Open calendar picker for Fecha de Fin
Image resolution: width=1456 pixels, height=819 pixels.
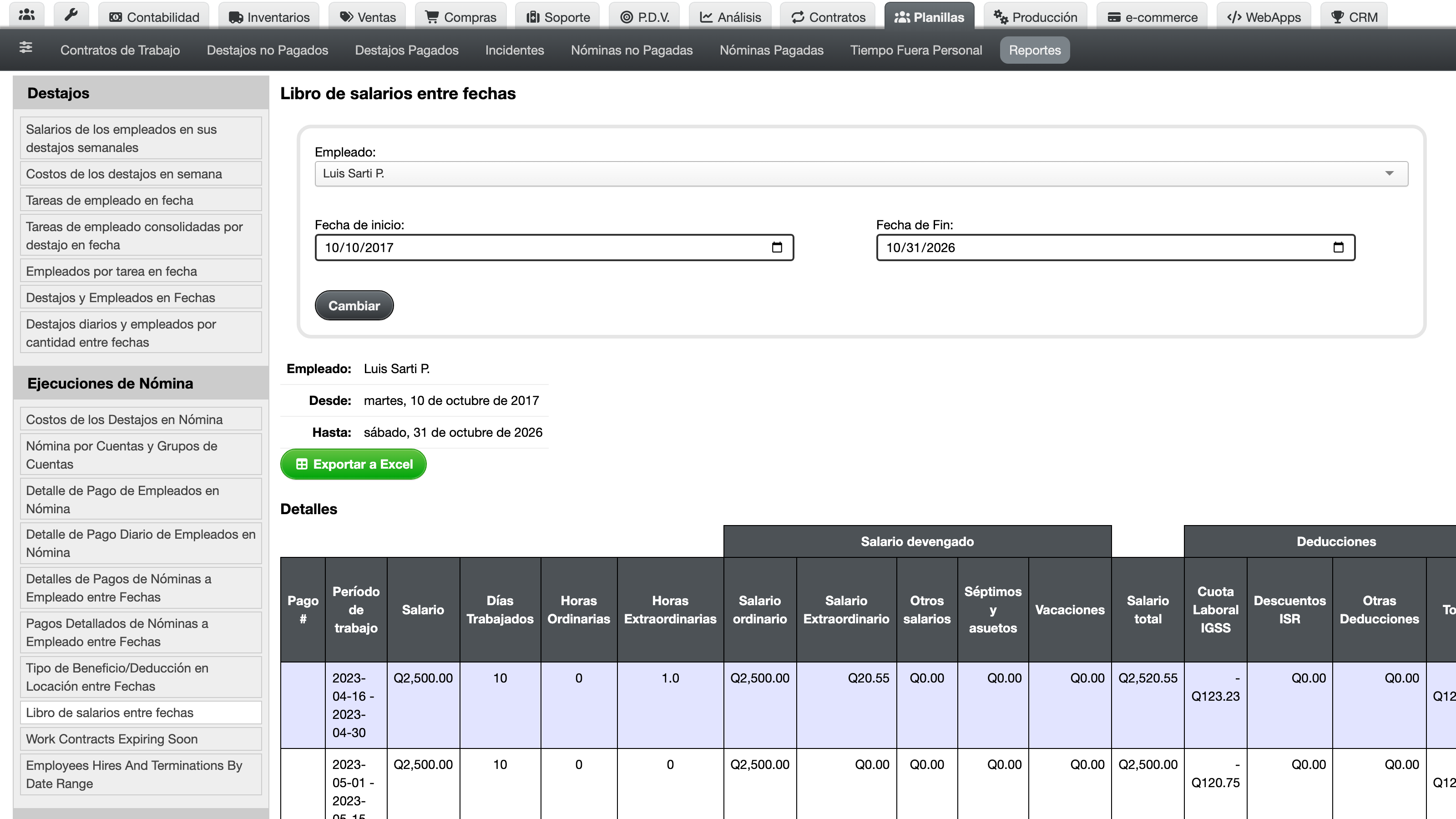1339,247
